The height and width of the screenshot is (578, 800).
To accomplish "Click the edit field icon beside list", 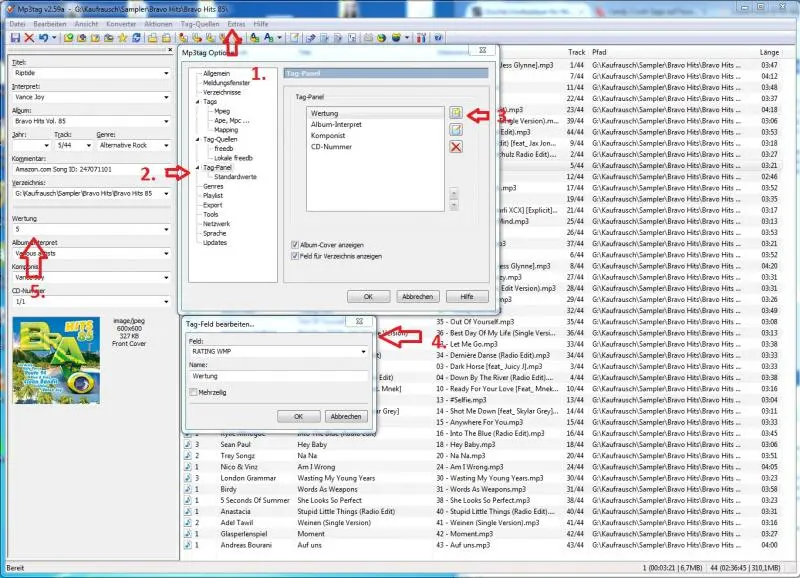I will click(x=455, y=130).
